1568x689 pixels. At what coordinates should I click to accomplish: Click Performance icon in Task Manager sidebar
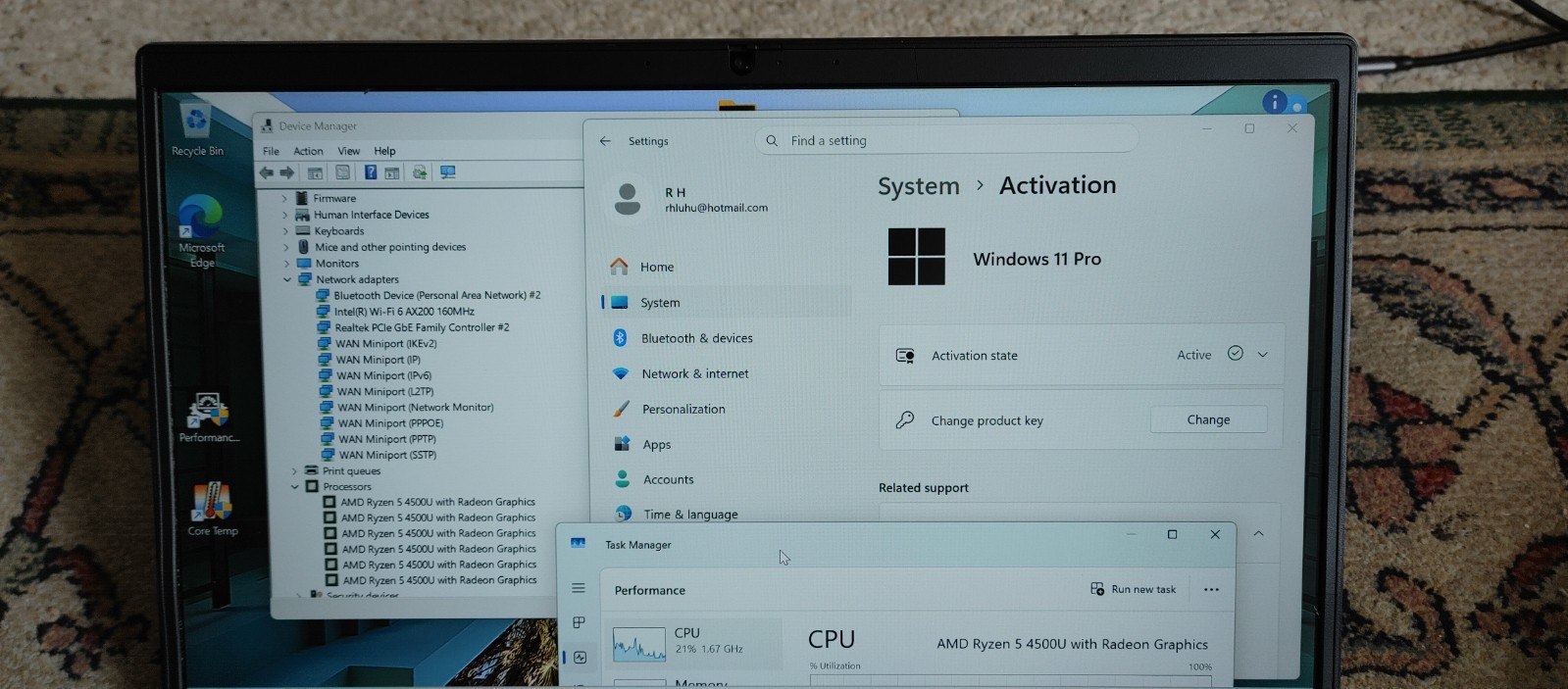click(580, 658)
